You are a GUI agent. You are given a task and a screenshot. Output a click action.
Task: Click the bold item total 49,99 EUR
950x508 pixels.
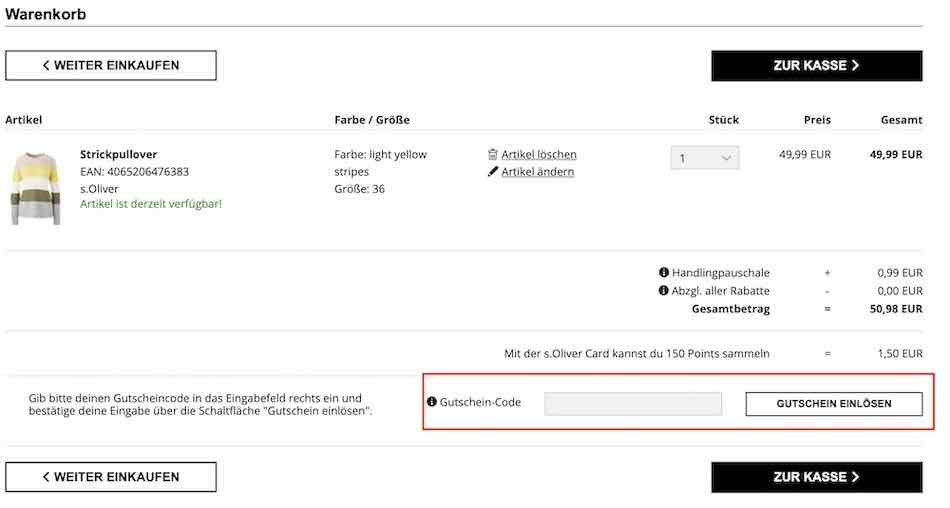896,155
